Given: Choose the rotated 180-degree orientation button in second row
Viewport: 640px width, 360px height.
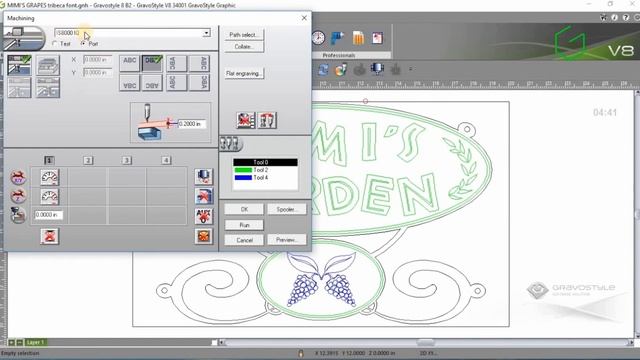Looking at the screenshot, I should (152, 83).
